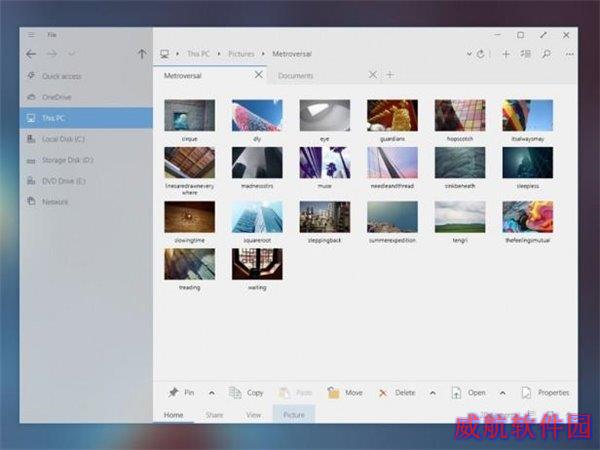Screen dimensions: 600x450
Task: Select Pictures in the breadcrumb
Action: (241, 54)
